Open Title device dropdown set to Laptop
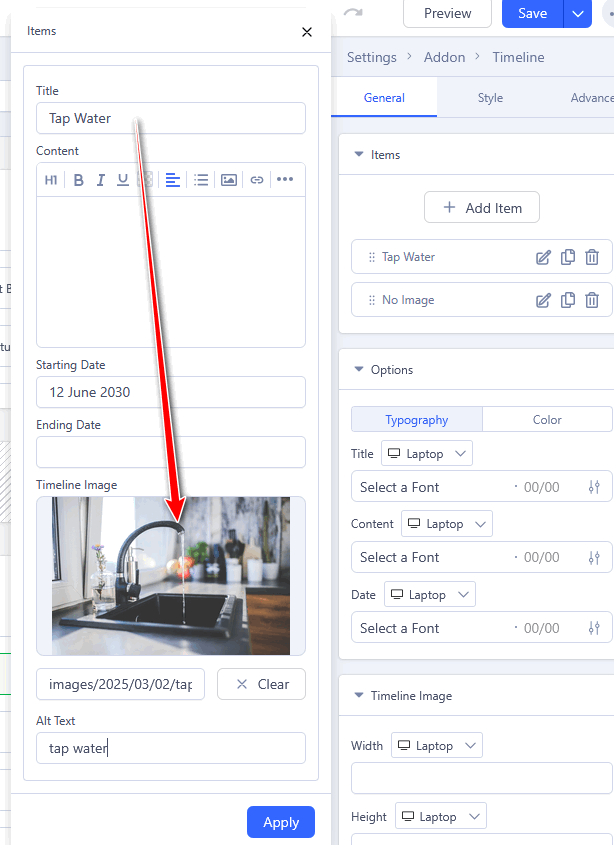Screen dimensions: 614x845 click(427, 453)
